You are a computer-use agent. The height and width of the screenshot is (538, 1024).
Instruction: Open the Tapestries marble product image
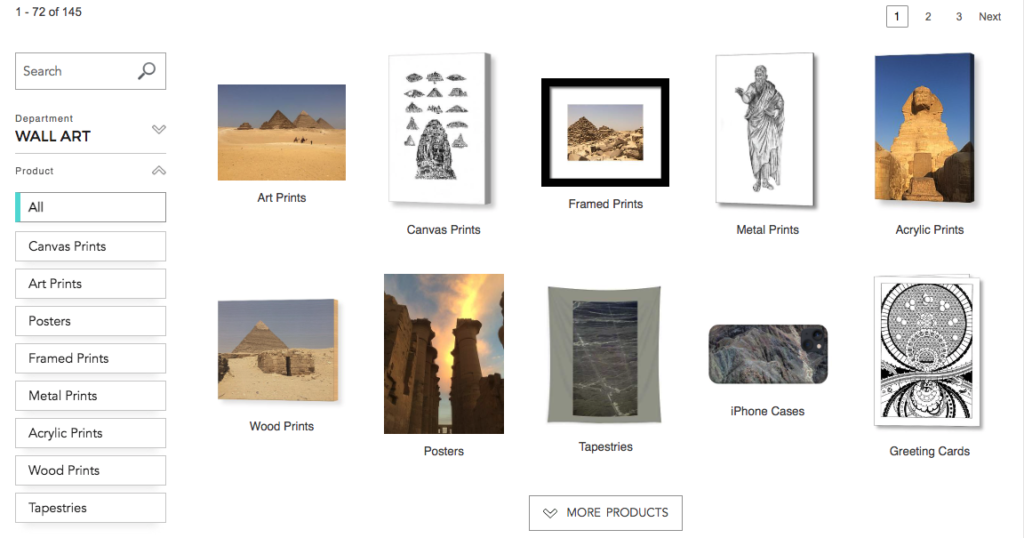(605, 355)
